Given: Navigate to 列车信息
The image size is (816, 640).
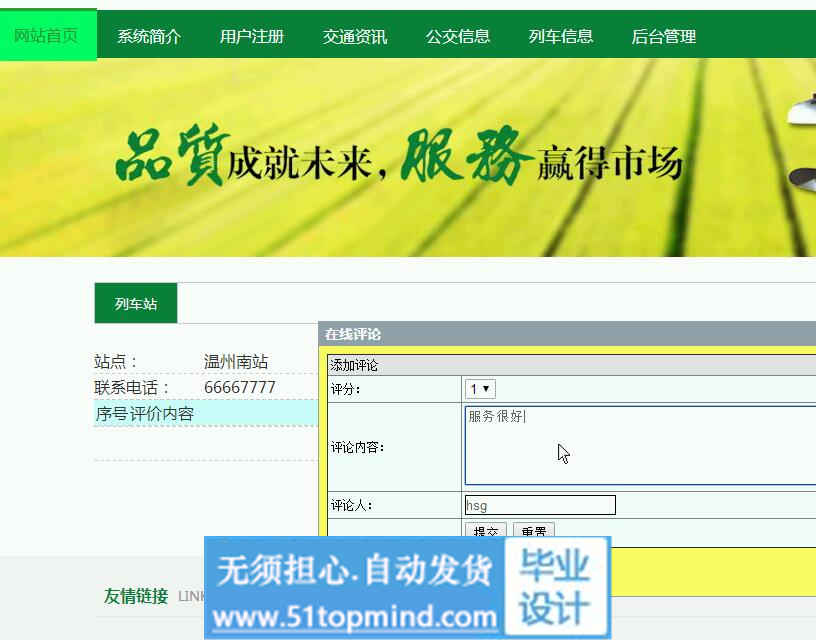Looking at the screenshot, I should [x=561, y=37].
